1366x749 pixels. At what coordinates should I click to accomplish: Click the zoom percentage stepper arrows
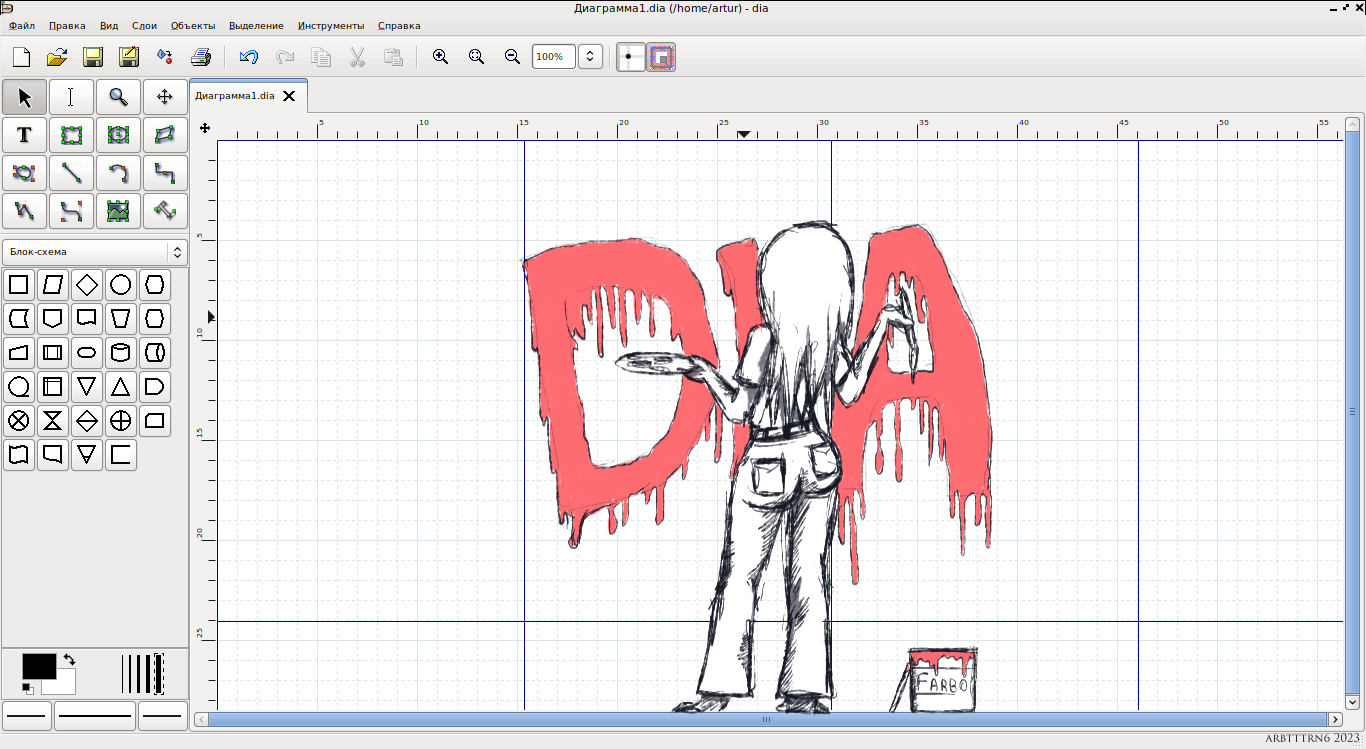point(590,57)
